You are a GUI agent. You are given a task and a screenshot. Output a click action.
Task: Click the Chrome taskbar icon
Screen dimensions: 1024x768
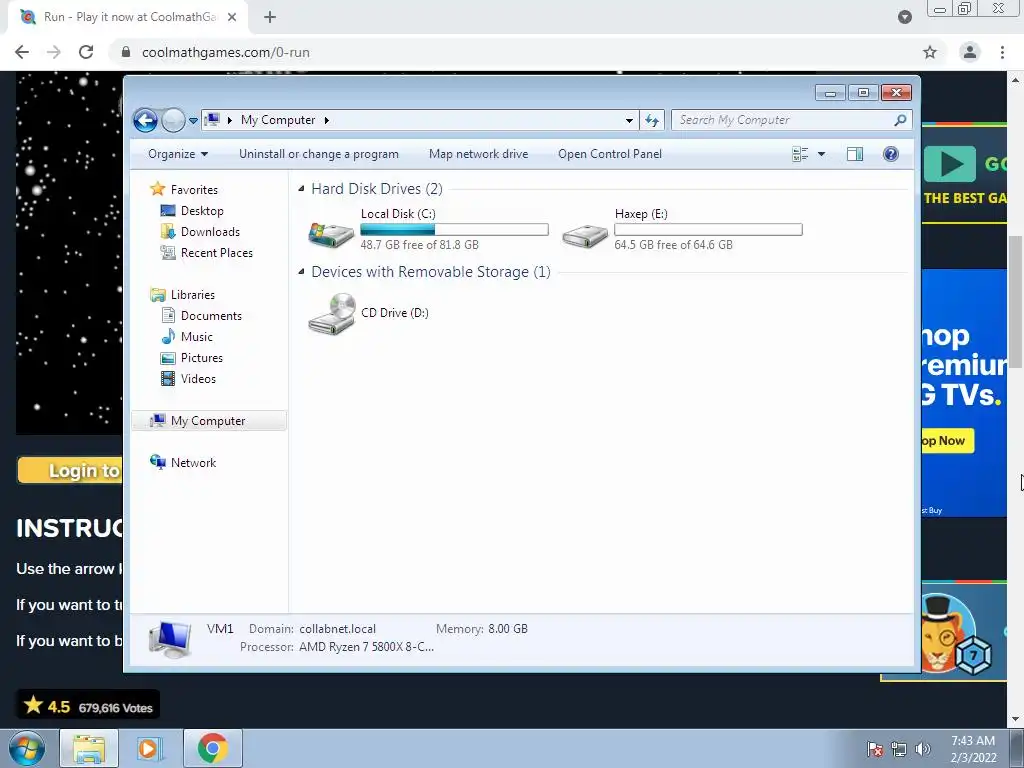pos(213,748)
